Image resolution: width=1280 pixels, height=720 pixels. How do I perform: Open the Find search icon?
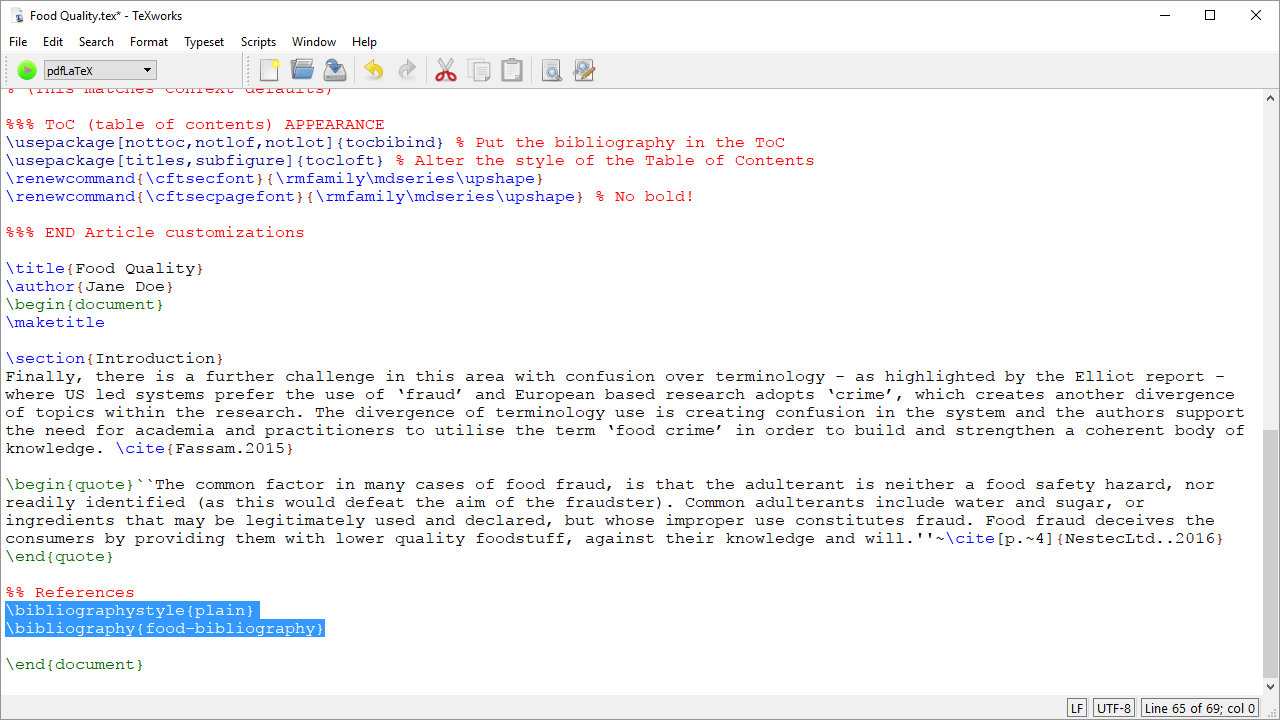tap(551, 70)
